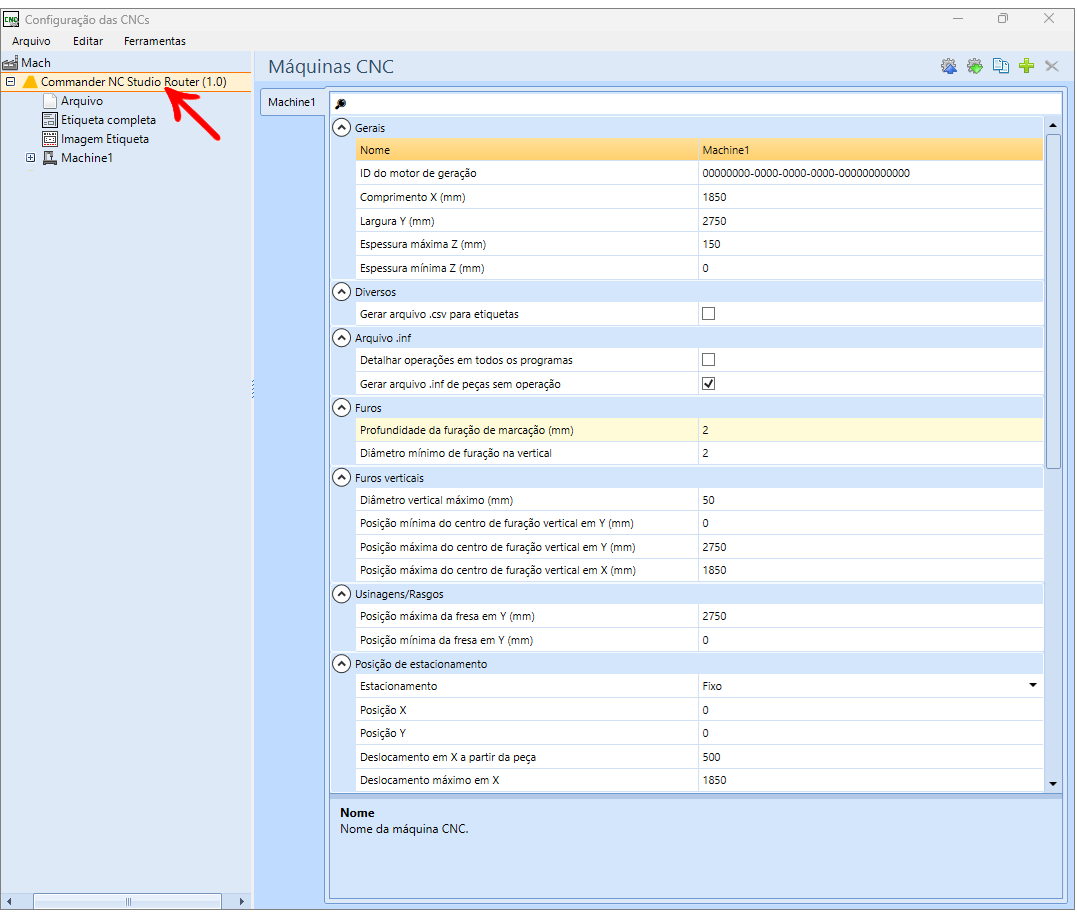Click the gray X delete machine icon
Viewport: 1077px width, 912px height.
tap(1051, 66)
